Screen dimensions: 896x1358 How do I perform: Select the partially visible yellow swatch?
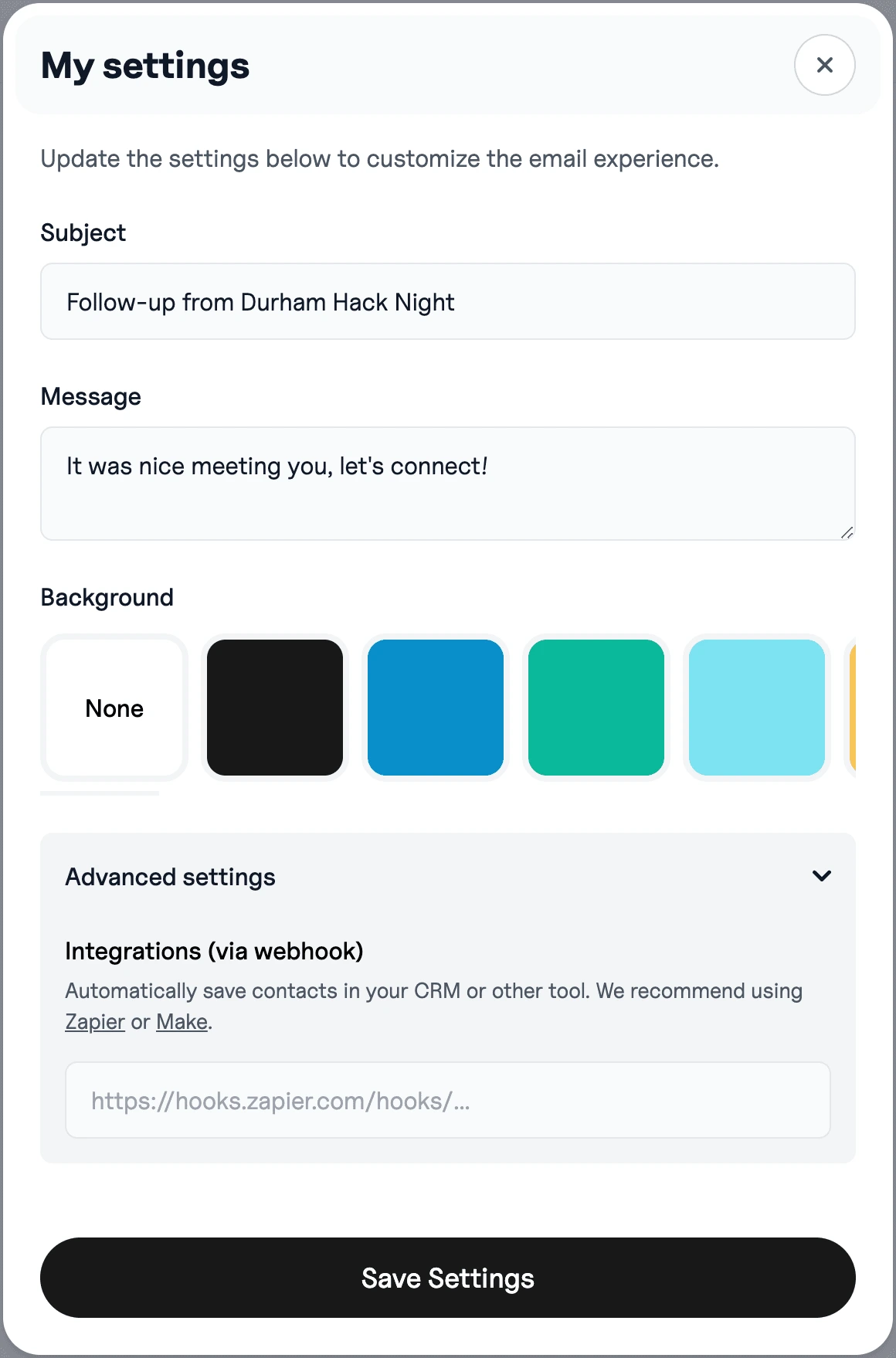(852, 708)
